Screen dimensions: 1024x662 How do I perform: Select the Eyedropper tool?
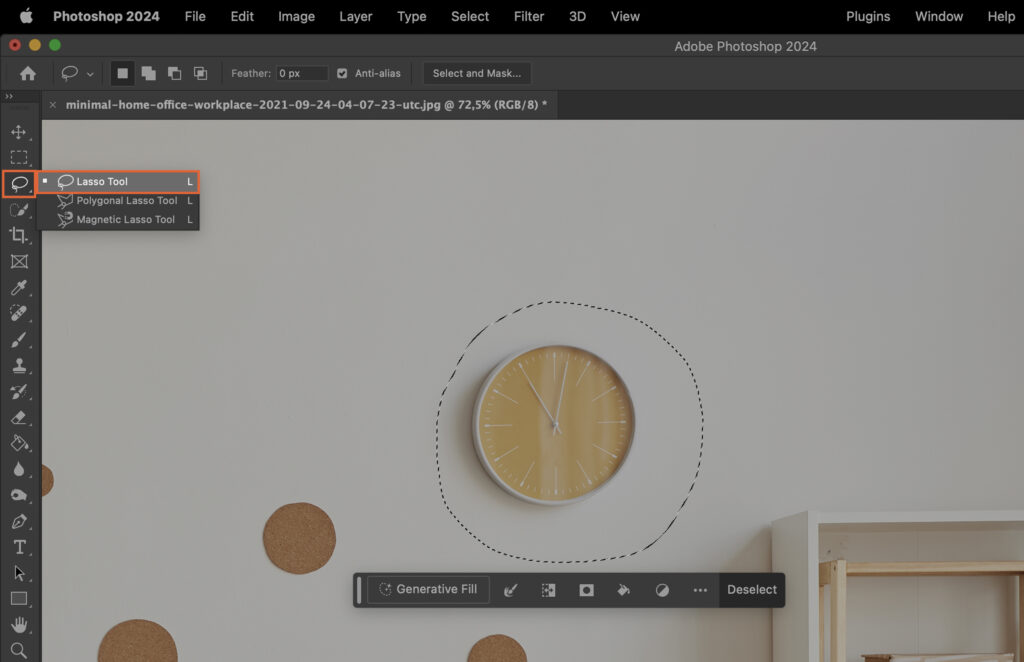click(x=18, y=288)
